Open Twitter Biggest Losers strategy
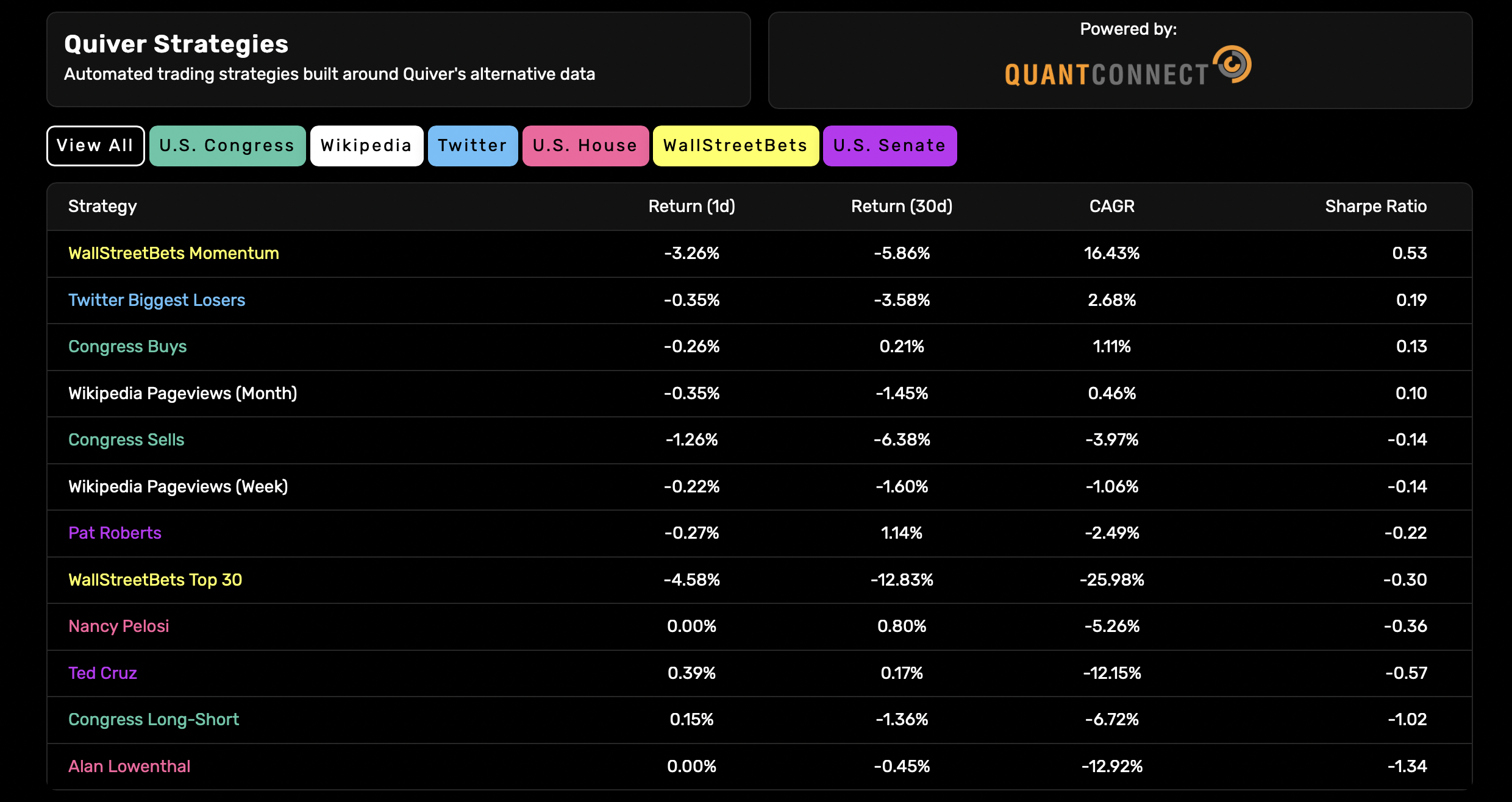Viewport: 1512px width, 802px height. click(x=157, y=300)
